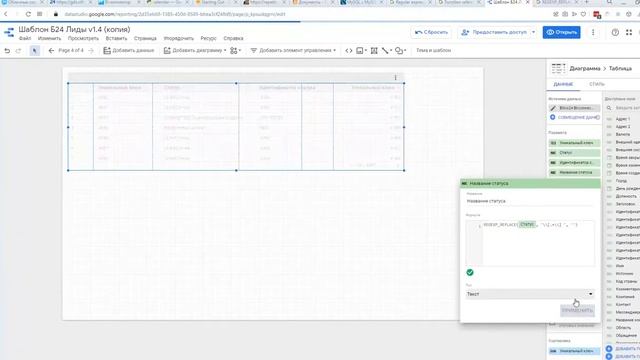Redo the last action
The image size is (640, 360).
pos(18,51)
